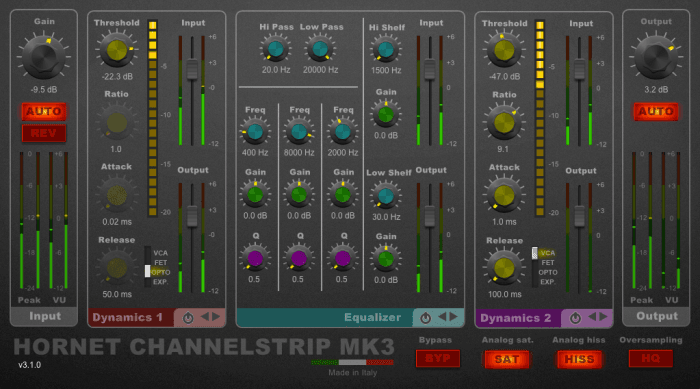Viewport: 700px width, 389px height.
Task: Toggle the Equalizer power icon
Action: [x=425, y=318]
